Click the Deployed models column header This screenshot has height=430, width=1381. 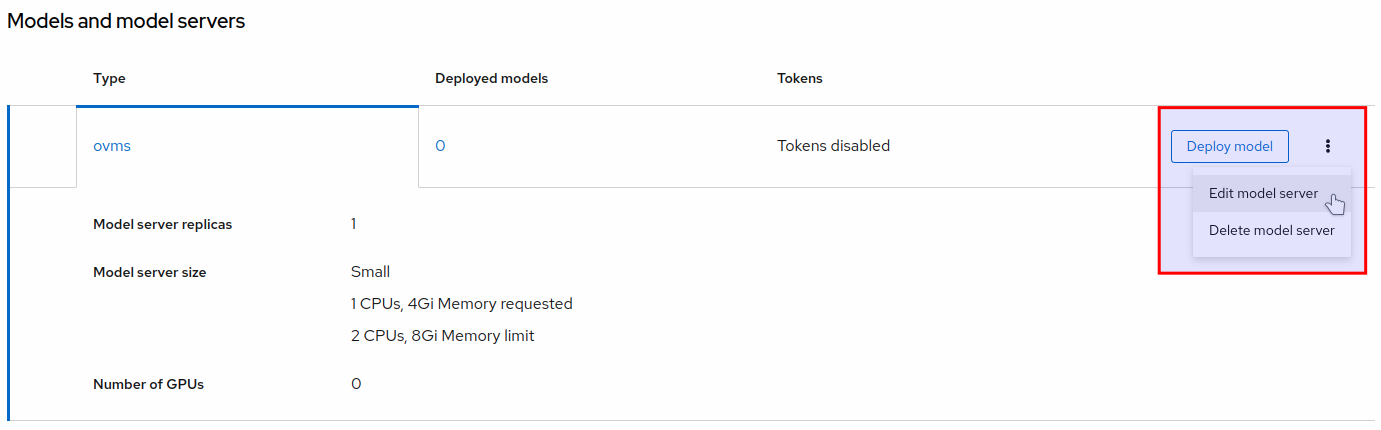point(491,78)
